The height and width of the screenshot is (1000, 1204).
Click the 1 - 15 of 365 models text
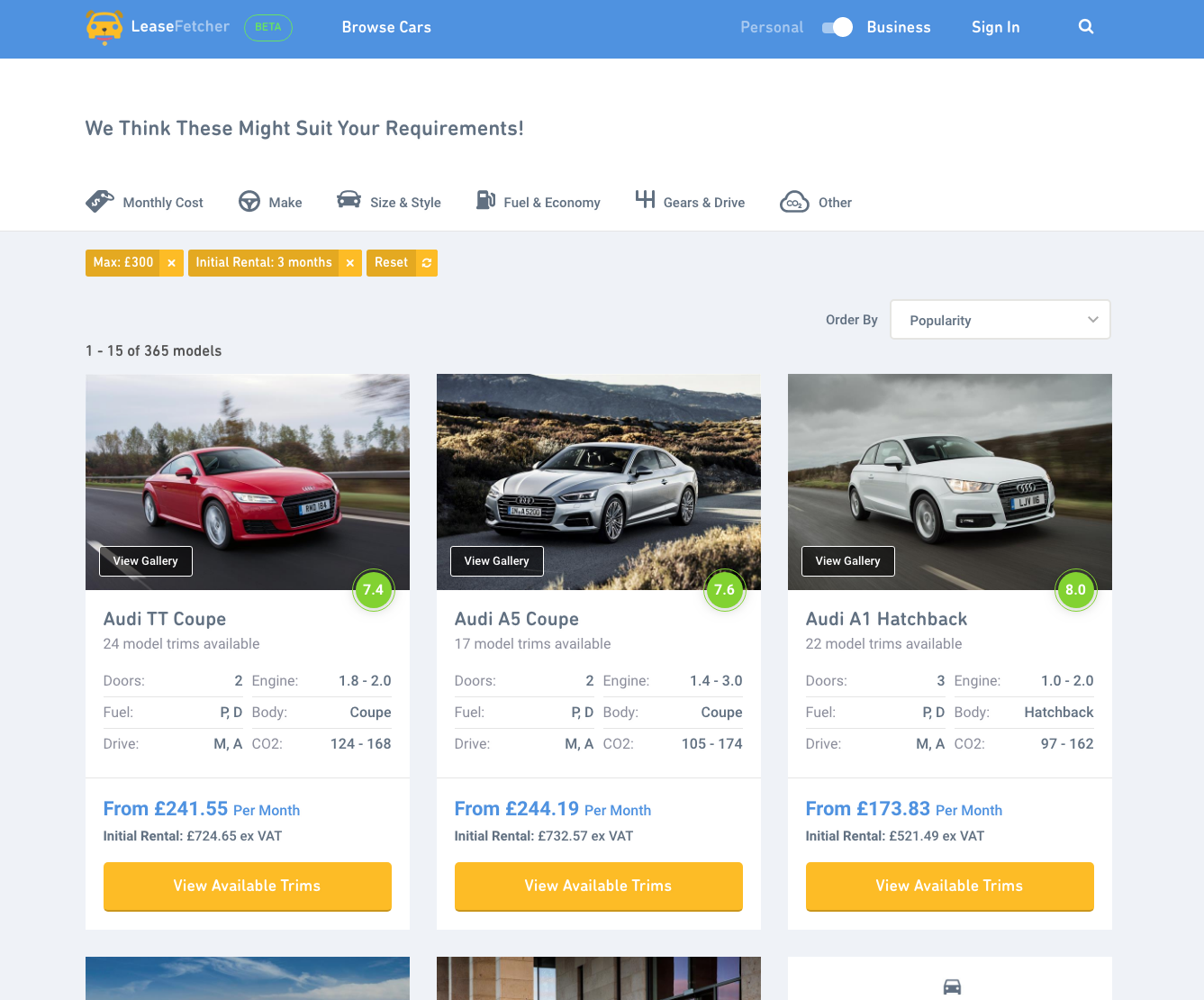(154, 351)
